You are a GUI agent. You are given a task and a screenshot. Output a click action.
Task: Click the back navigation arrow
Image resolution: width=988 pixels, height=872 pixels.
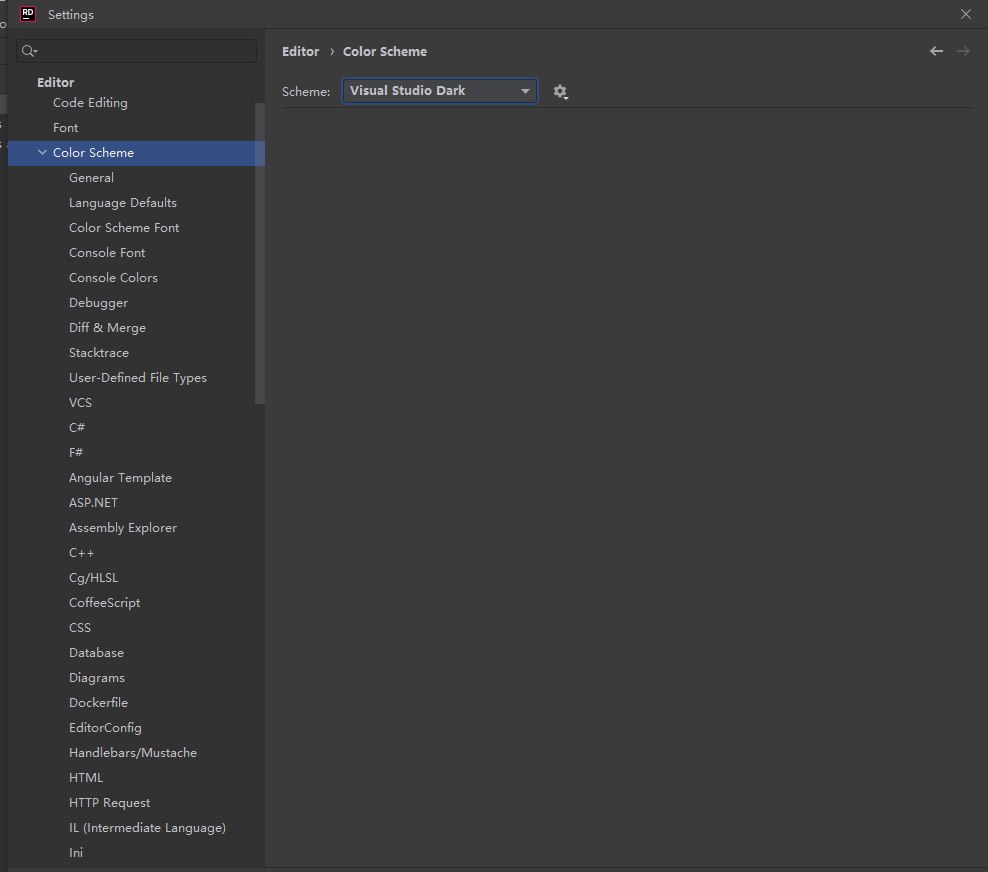[936, 50]
